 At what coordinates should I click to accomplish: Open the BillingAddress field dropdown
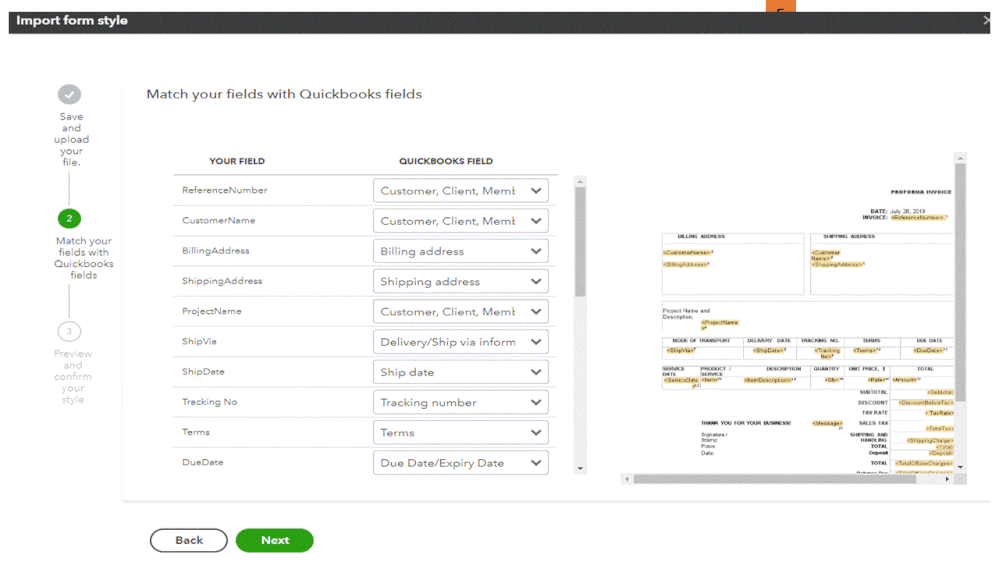(460, 251)
